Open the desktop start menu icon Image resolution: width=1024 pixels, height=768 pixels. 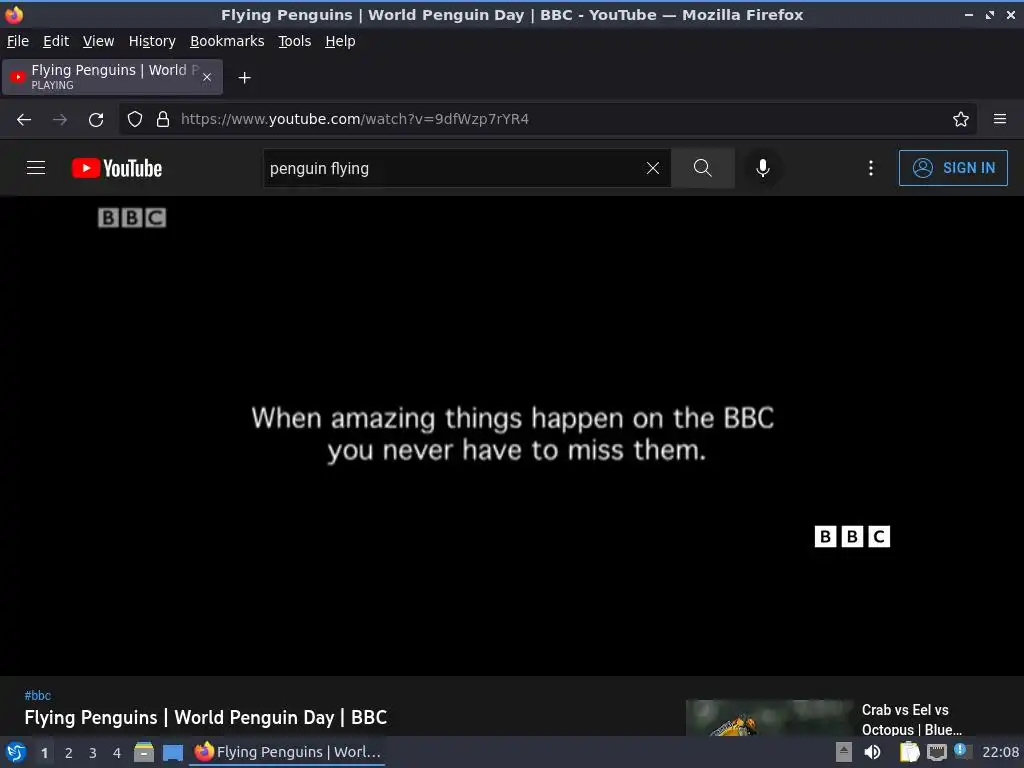click(x=16, y=752)
